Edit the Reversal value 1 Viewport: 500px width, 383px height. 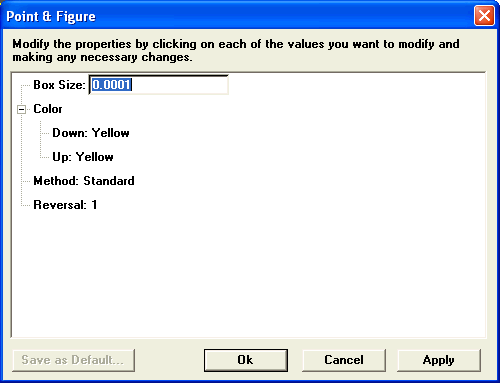(94, 205)
